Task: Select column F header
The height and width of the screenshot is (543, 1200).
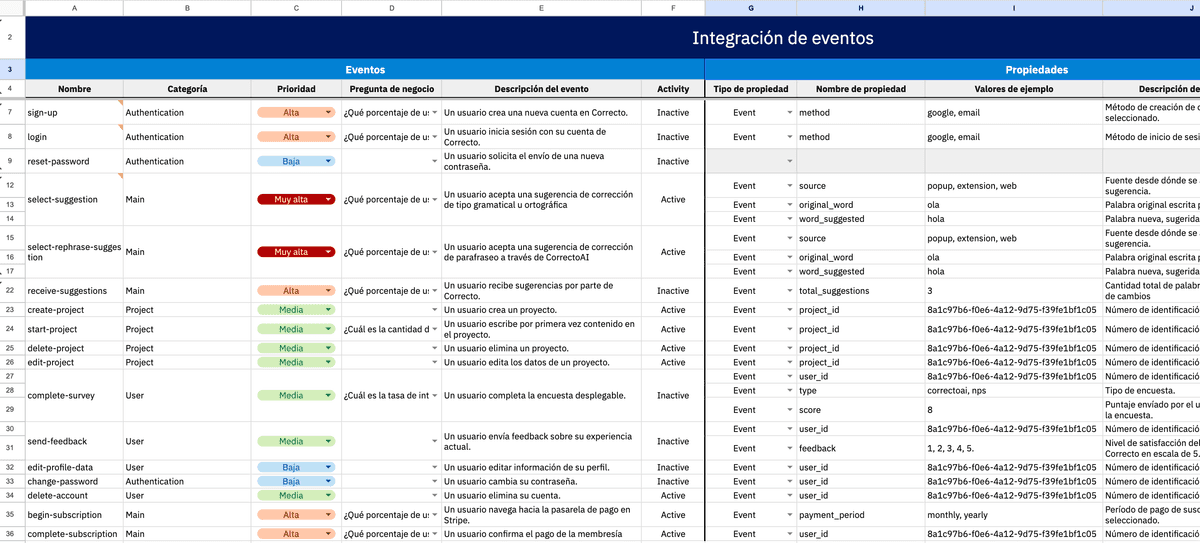Action: coord(673,8)
